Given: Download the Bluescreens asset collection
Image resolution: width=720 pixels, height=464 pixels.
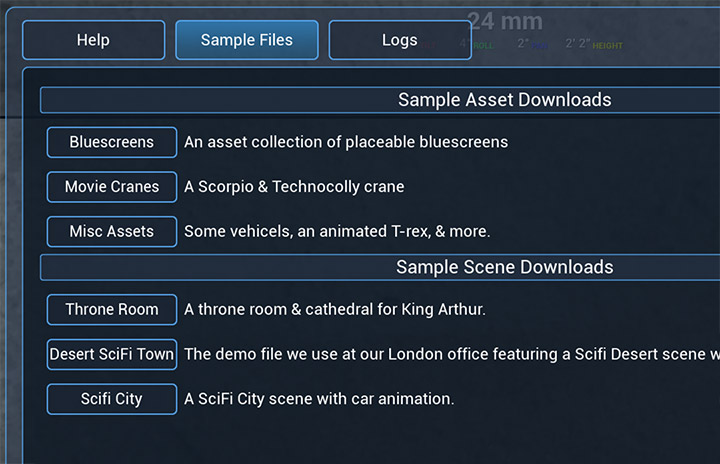Looking at the screenshot, I should tap(112, 142).
